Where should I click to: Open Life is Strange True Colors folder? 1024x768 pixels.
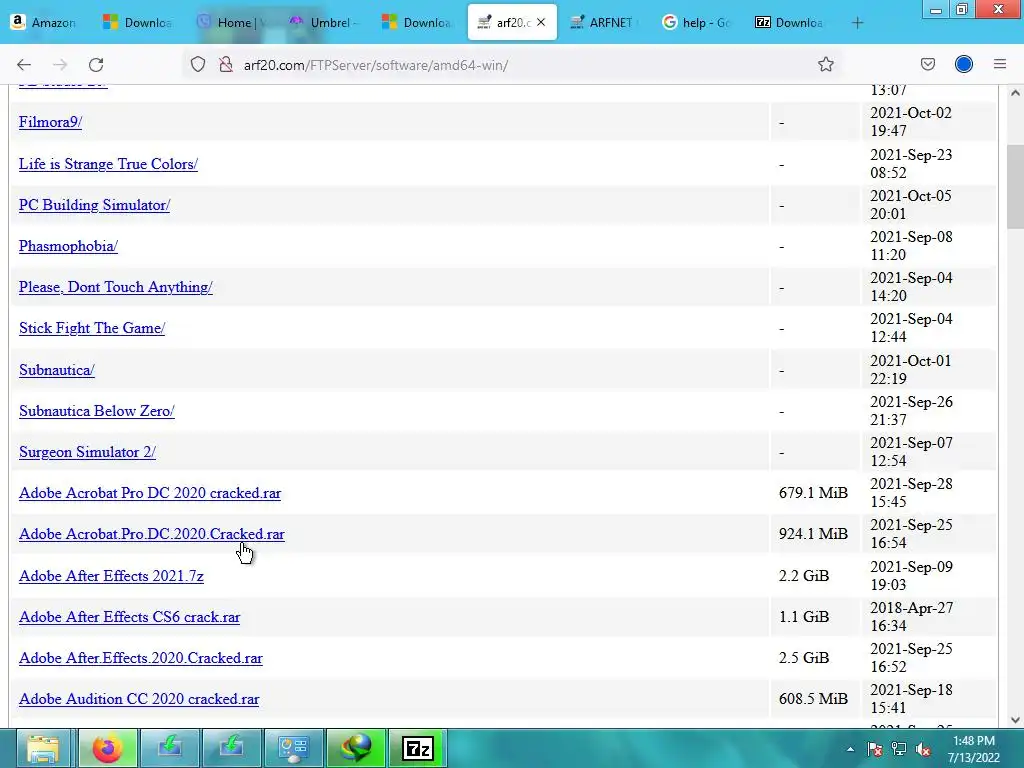click(x=108, y=164)
